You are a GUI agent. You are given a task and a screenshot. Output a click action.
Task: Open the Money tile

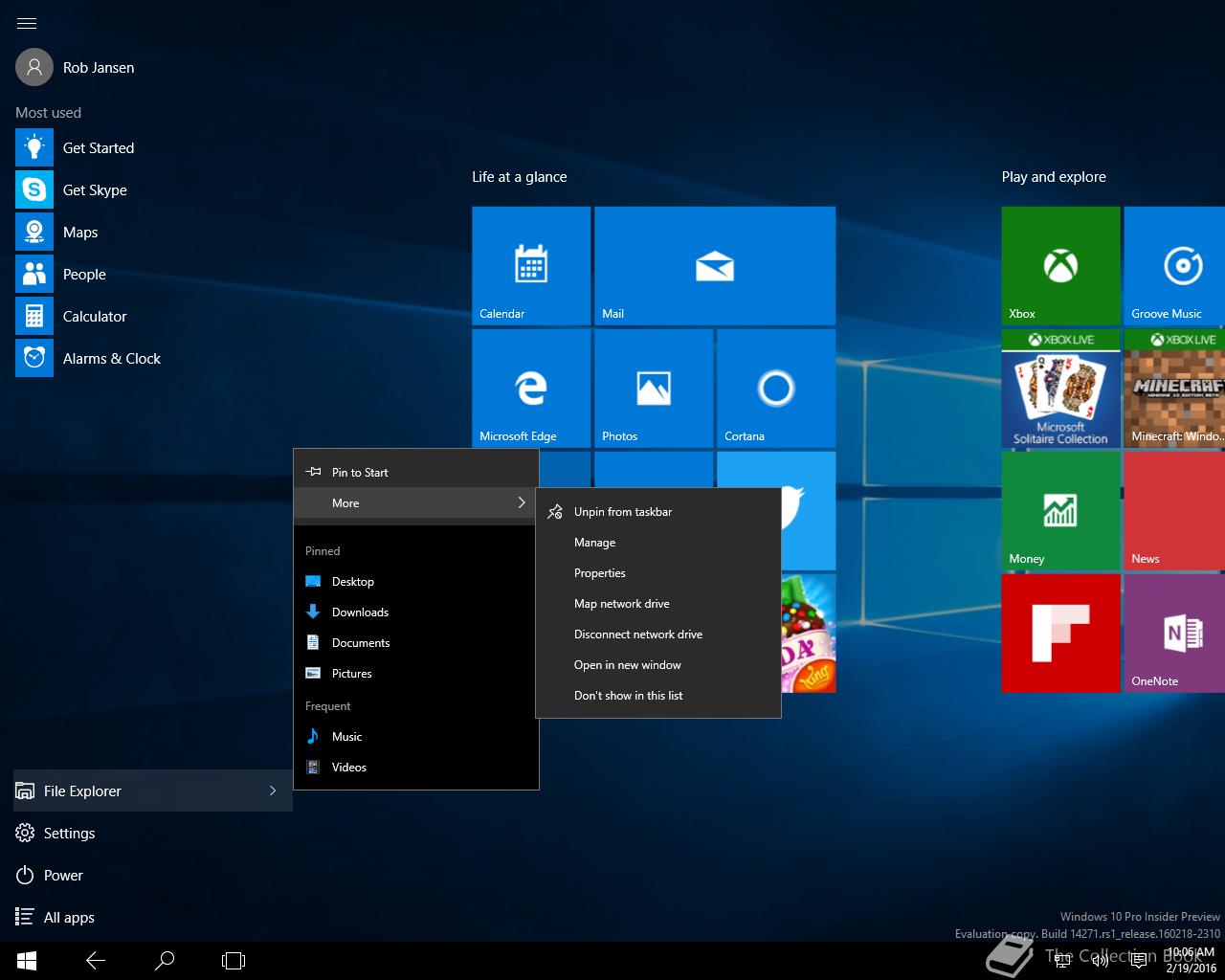1060,511
